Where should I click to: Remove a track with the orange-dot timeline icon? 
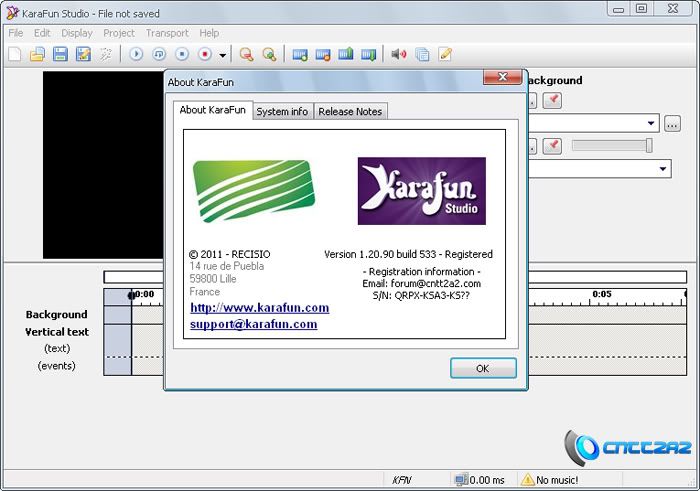tap(323, 55)
